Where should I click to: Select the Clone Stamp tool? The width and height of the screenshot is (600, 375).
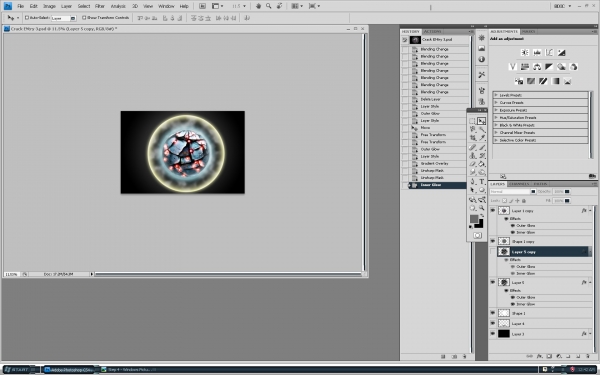click(473, 156)
